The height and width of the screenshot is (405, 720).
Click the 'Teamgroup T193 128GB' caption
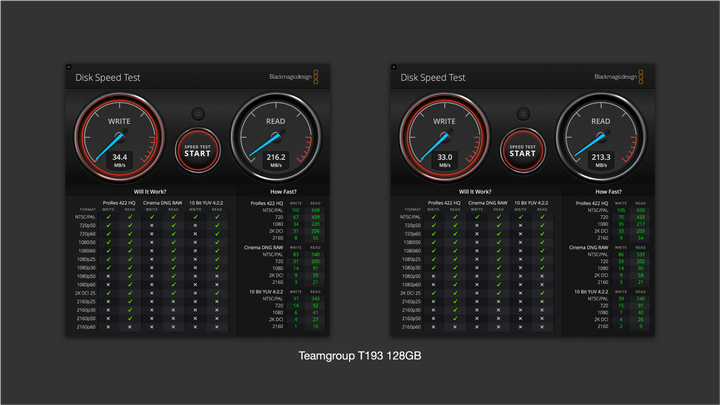(x=360, y=356)
